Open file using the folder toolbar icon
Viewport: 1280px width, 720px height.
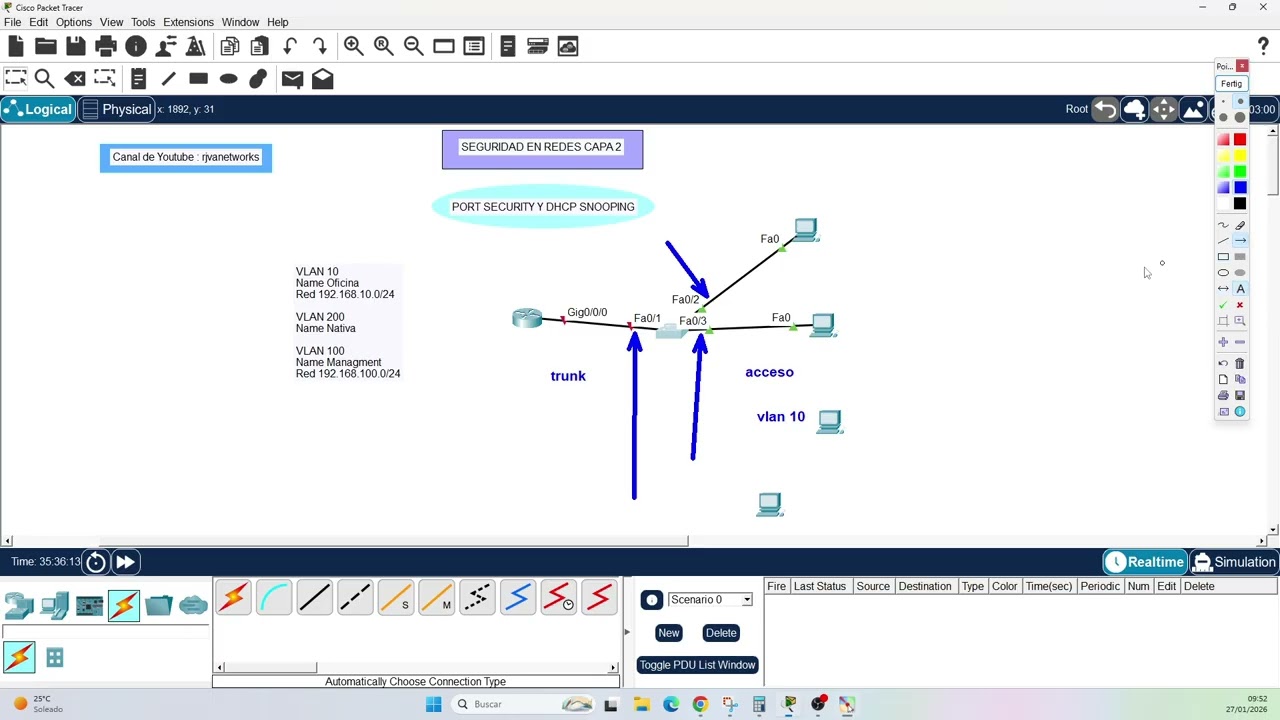pyautogui.click(x=45, y=46)
